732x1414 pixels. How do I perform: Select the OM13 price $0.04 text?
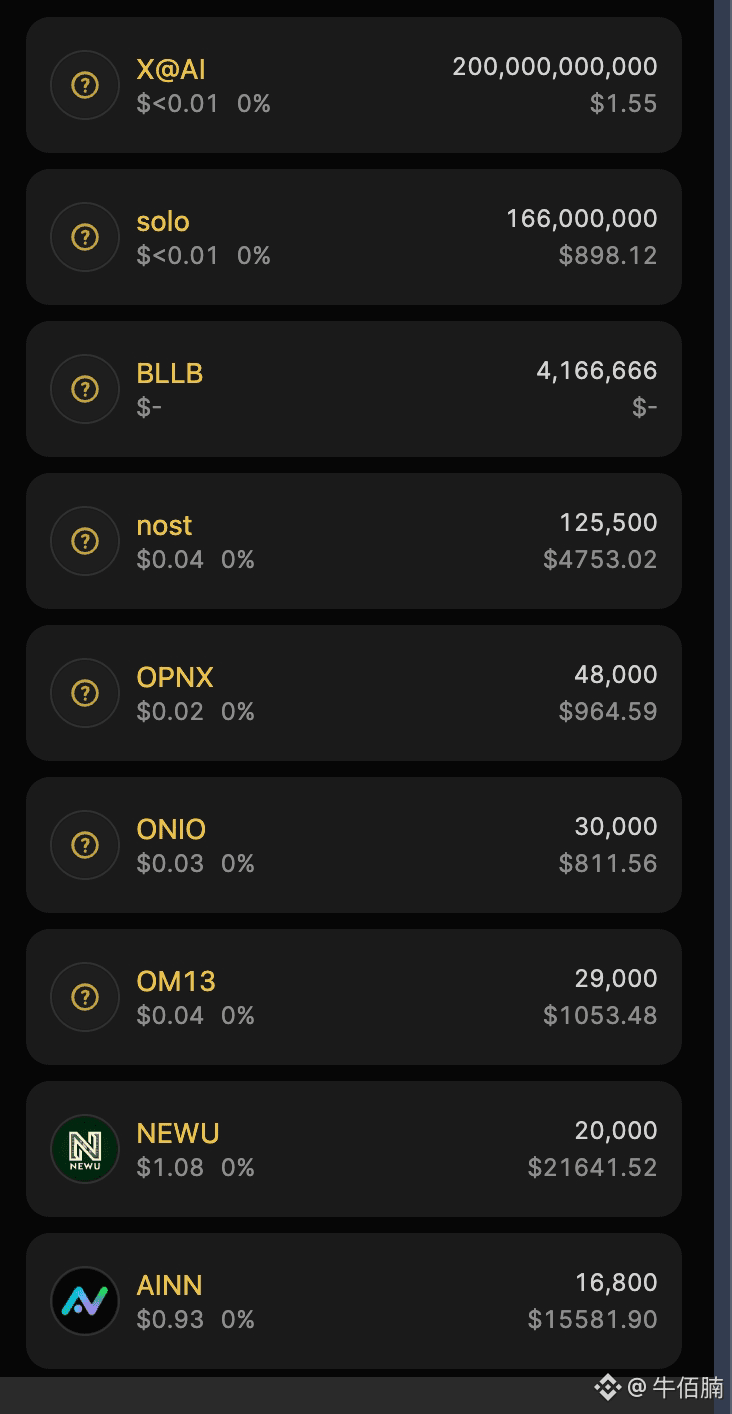[170, 1015]
